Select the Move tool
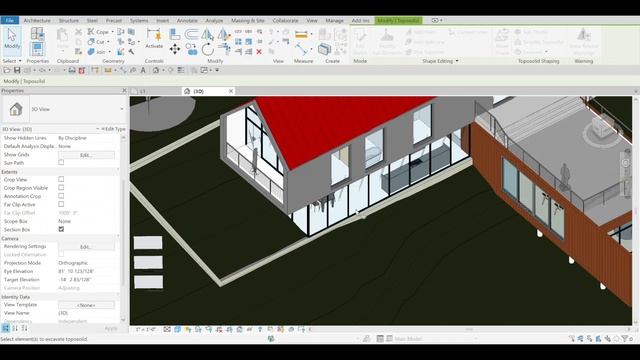Image resolution: width=640 pixels, height=360 pixels. click(x=175, y=49)
